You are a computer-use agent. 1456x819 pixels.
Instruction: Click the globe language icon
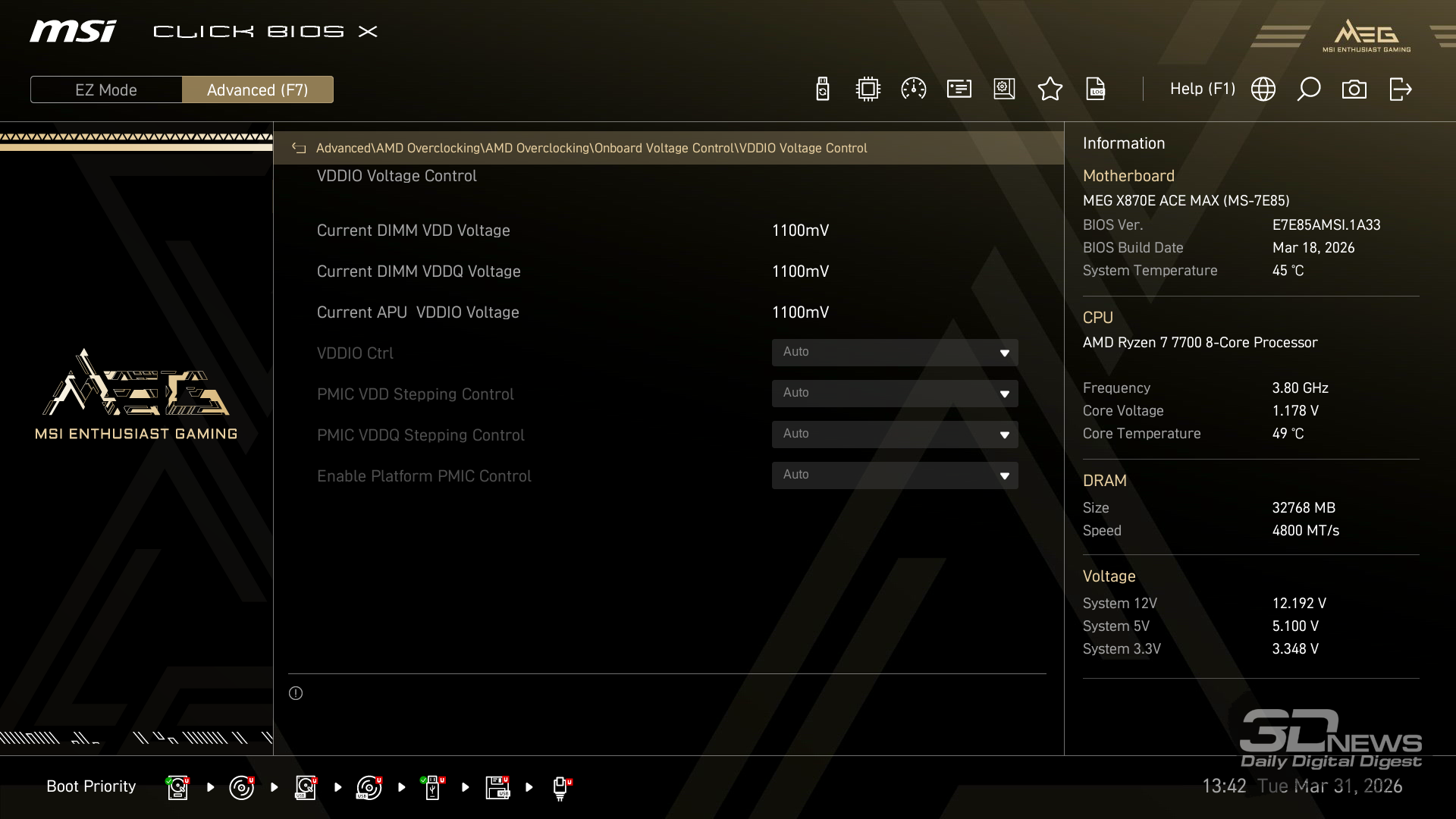tap(1263, 89)
